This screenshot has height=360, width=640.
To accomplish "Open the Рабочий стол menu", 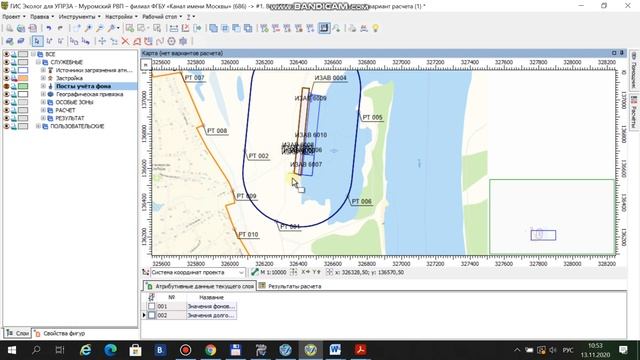I will tap(162, 17).
